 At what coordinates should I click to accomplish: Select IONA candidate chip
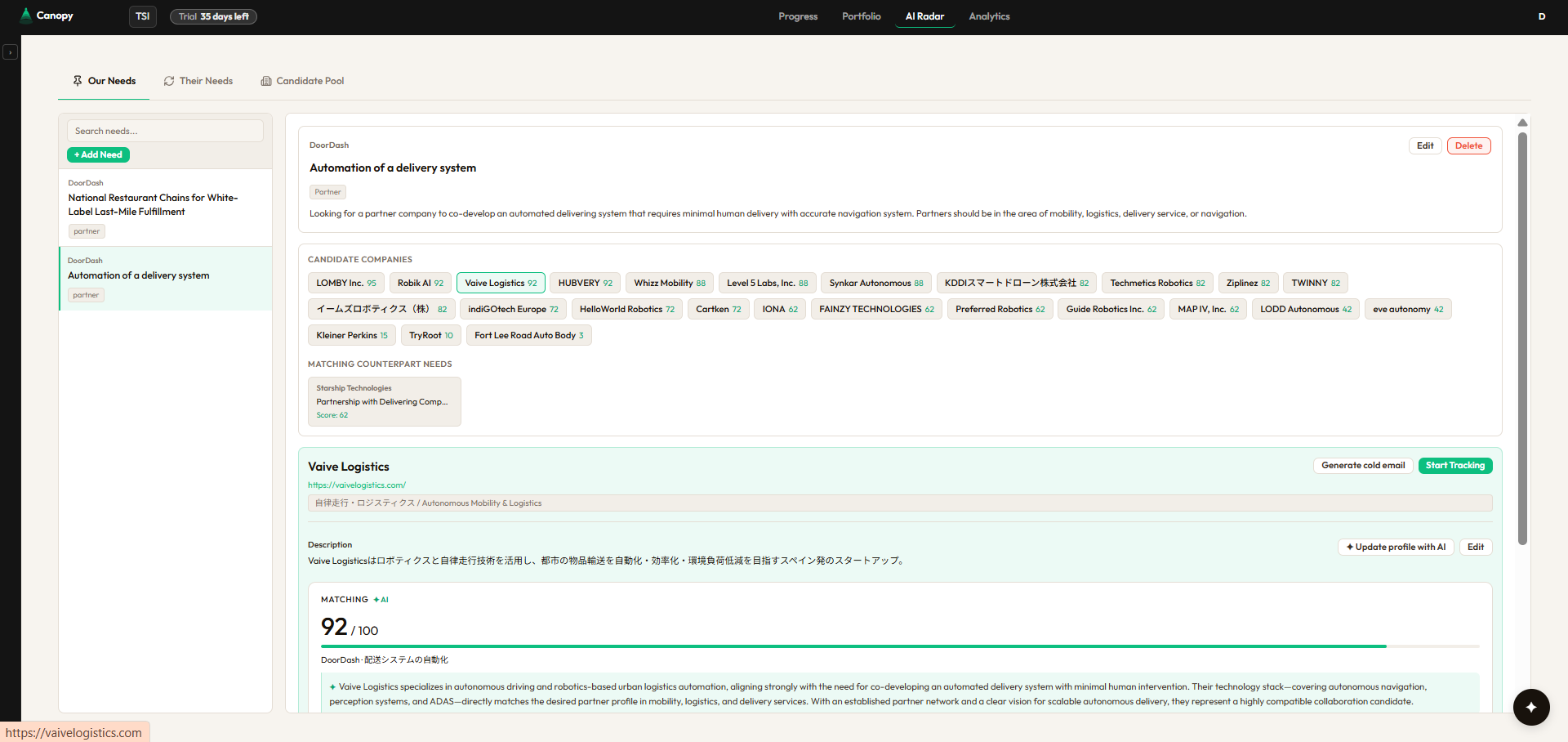point(780,309)
